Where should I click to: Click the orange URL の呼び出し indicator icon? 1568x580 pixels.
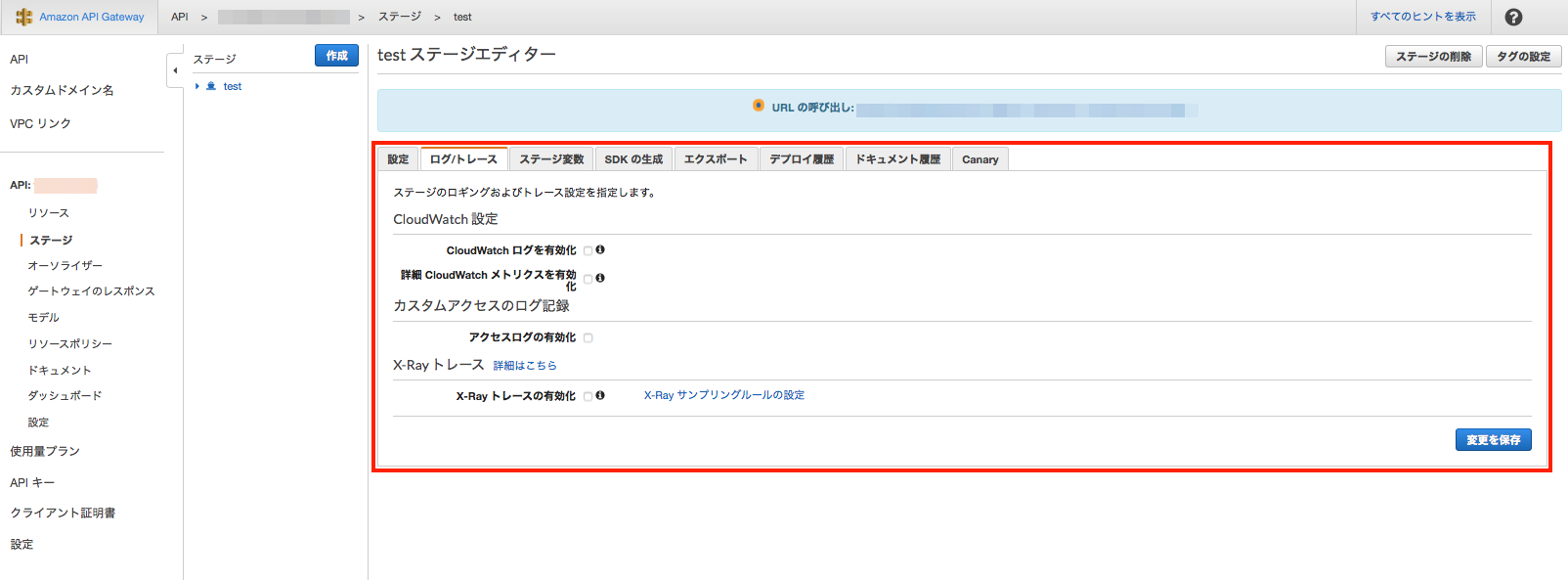759,106
